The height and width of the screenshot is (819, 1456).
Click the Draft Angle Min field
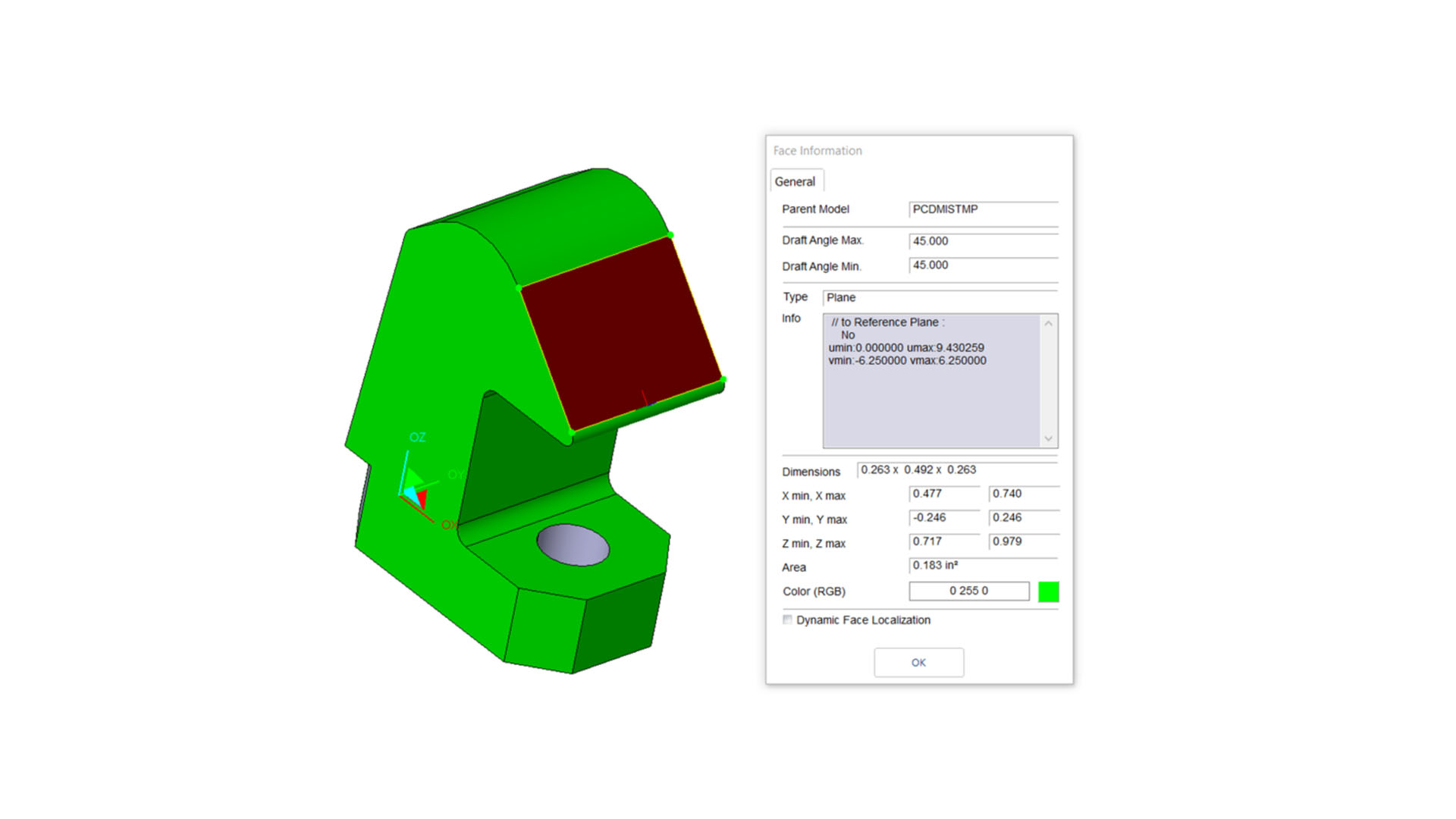click(983, 265)
